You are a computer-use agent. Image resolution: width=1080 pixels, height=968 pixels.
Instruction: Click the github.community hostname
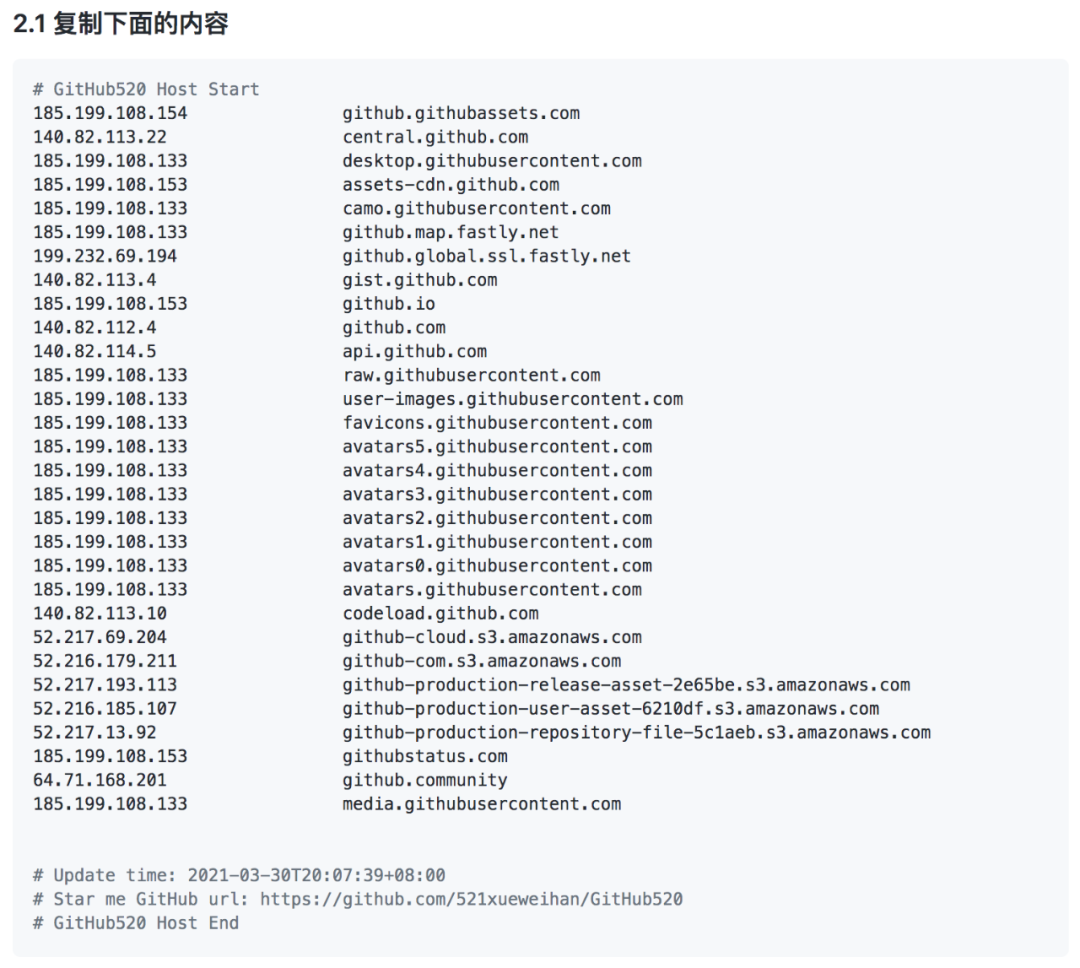(425, 780)
